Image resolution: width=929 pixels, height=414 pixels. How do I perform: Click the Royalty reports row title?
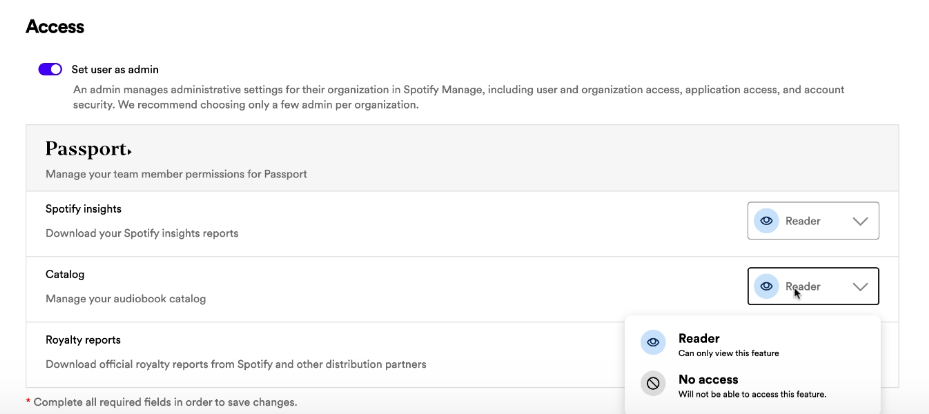[83, 340]
